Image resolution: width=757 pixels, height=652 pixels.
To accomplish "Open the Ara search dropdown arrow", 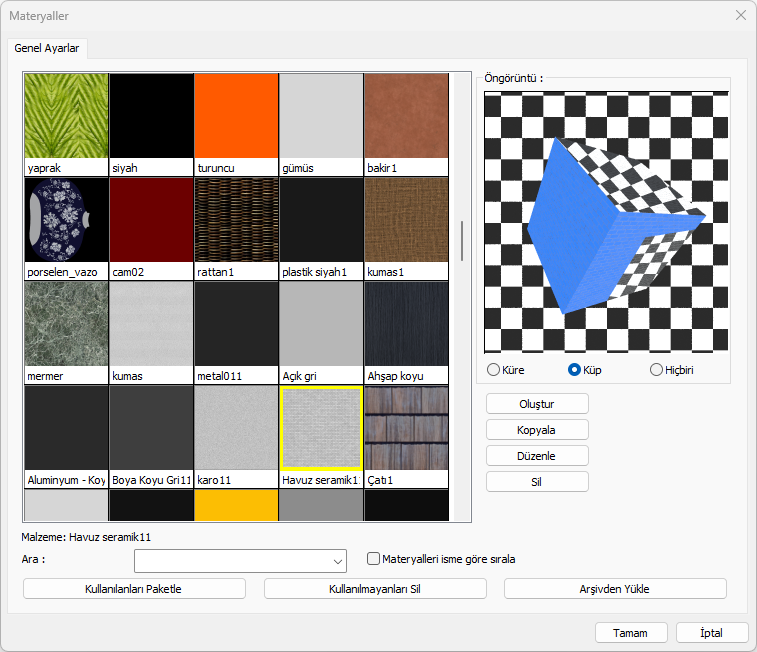I will (338, 561).
